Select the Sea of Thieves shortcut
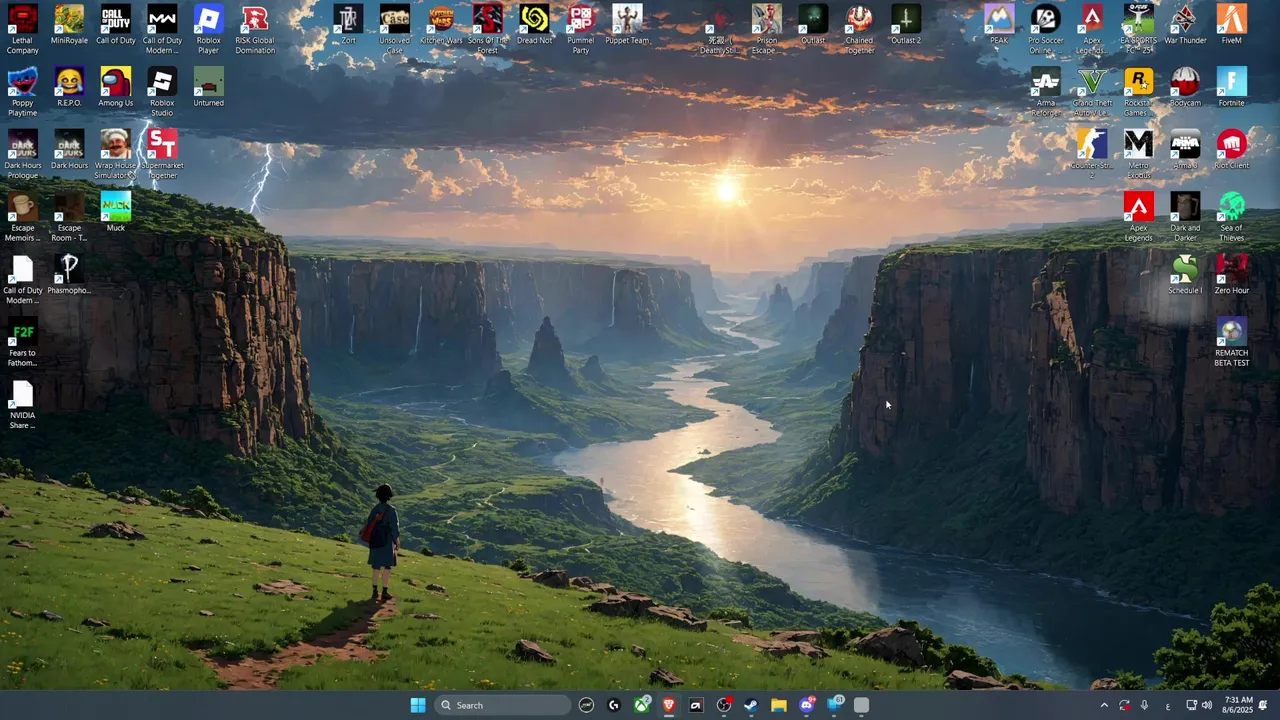This screenshot has height=720, width=1280. pyautogui.click(x=1231, y=216)
